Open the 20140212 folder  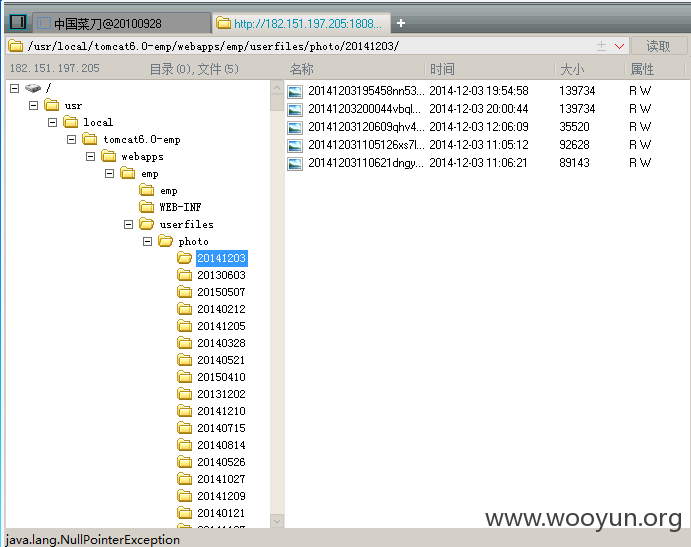pyautogui.click(x=221, y=309)
